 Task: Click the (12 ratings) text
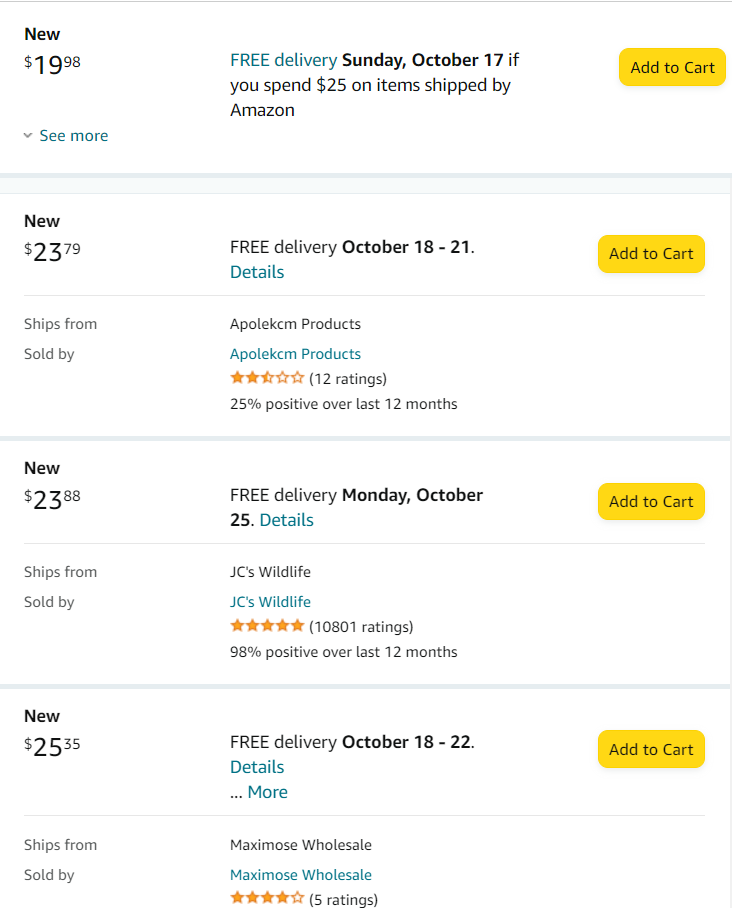coord(348,379)
